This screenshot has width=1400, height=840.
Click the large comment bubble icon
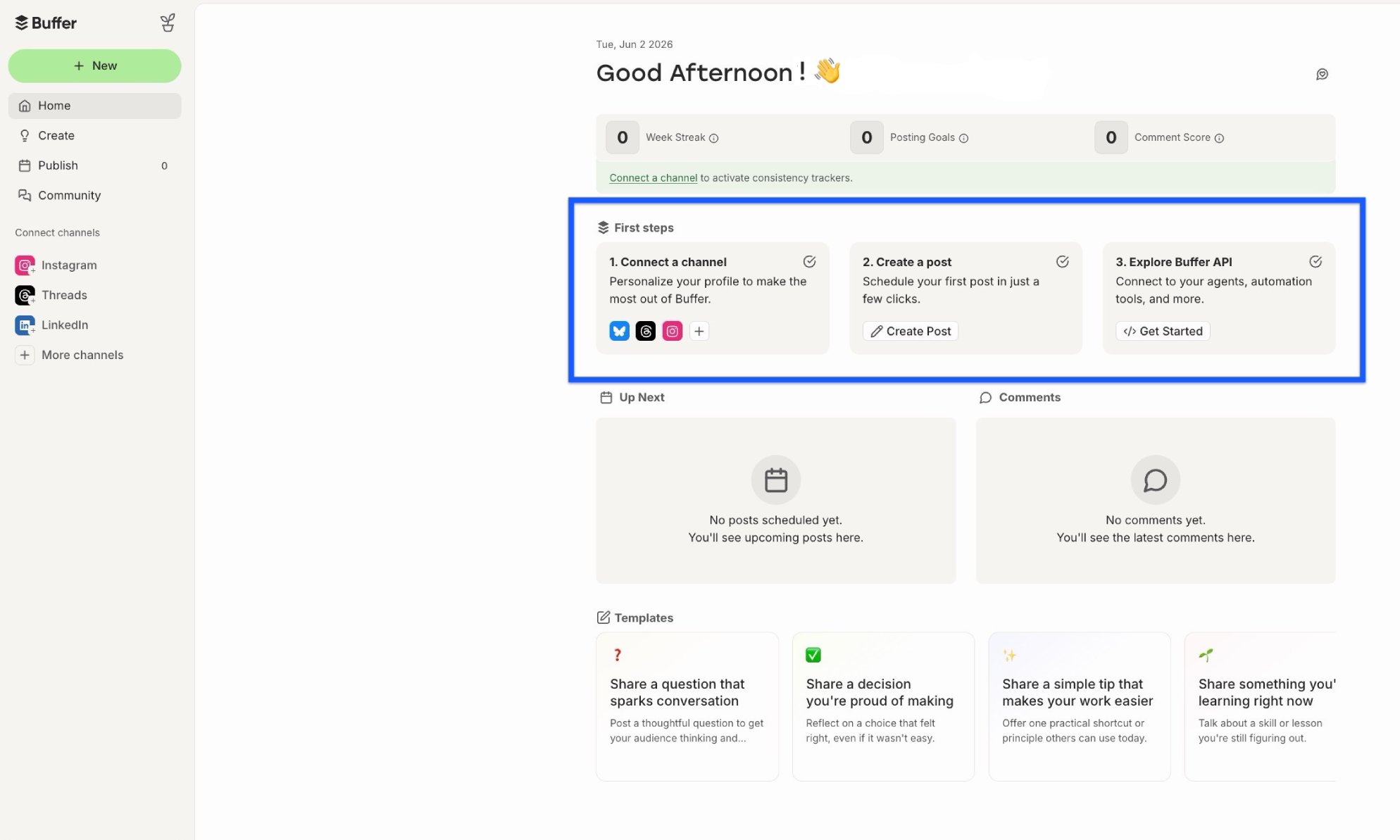1155,480
